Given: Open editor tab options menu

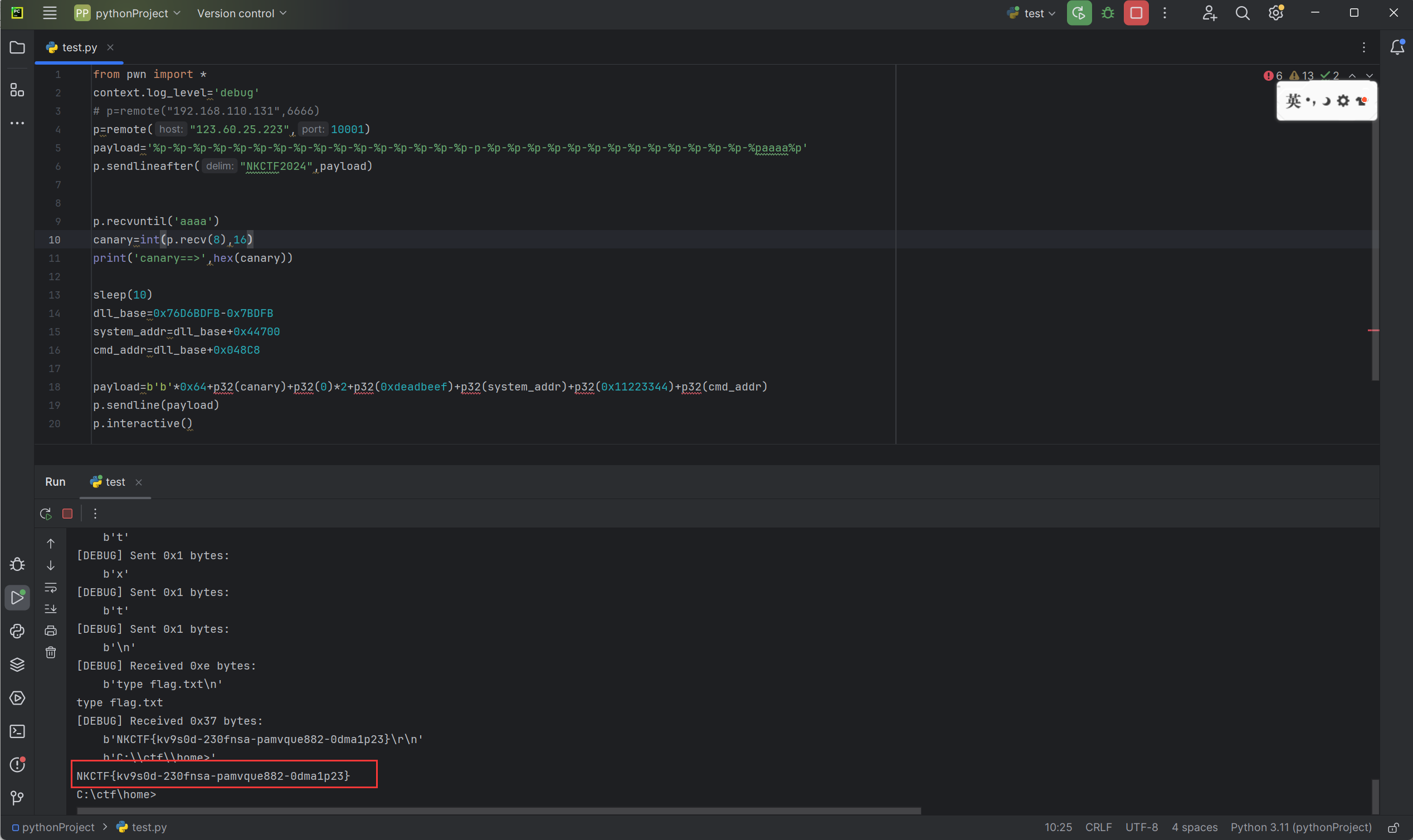Looking at the screenshot, I should pos(1364,47).
